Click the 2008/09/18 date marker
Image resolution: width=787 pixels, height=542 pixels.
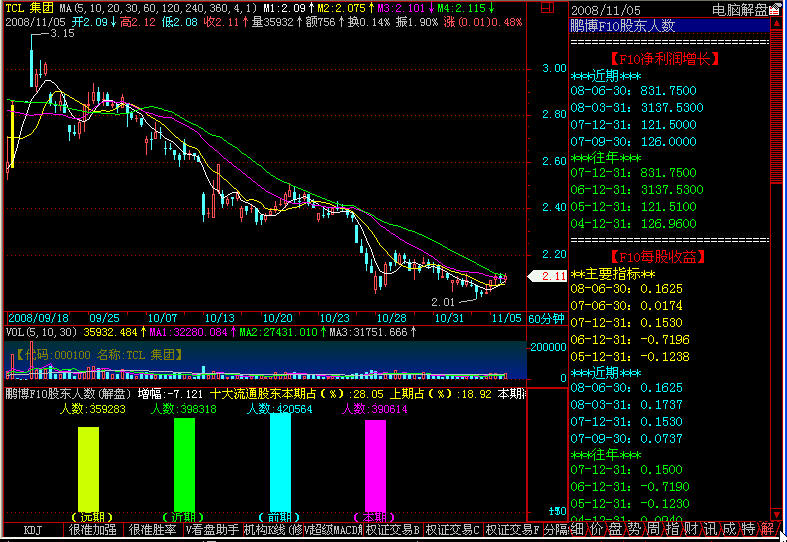[39, 318]
